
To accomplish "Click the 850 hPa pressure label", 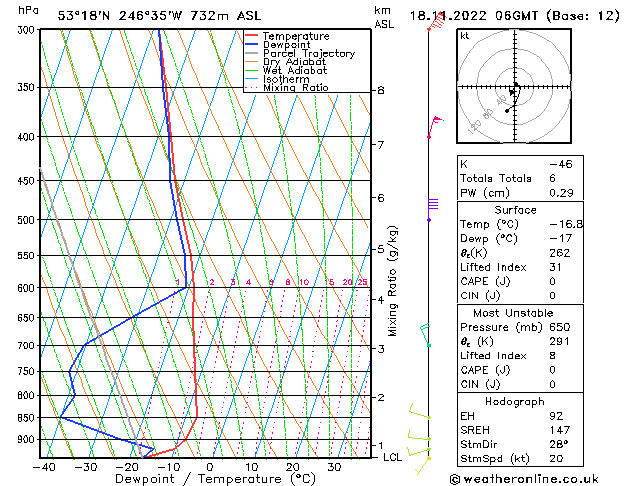I will tap(28, 418).
